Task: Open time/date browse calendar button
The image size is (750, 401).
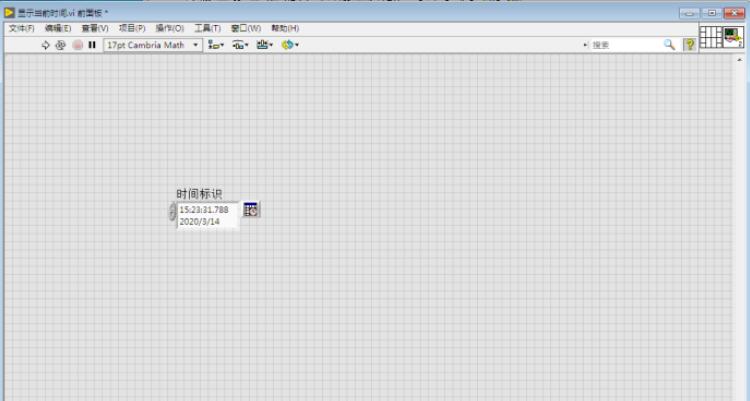Action: click(251, 210)
